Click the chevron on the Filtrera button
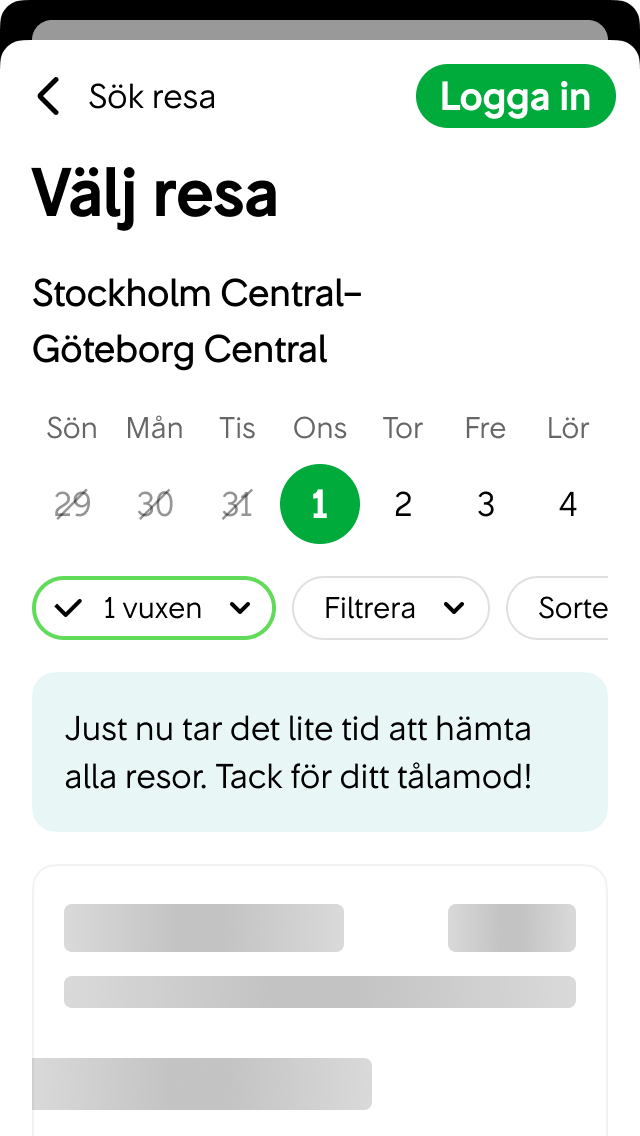This screenshot has height=1136, width=640. (456, 608)
